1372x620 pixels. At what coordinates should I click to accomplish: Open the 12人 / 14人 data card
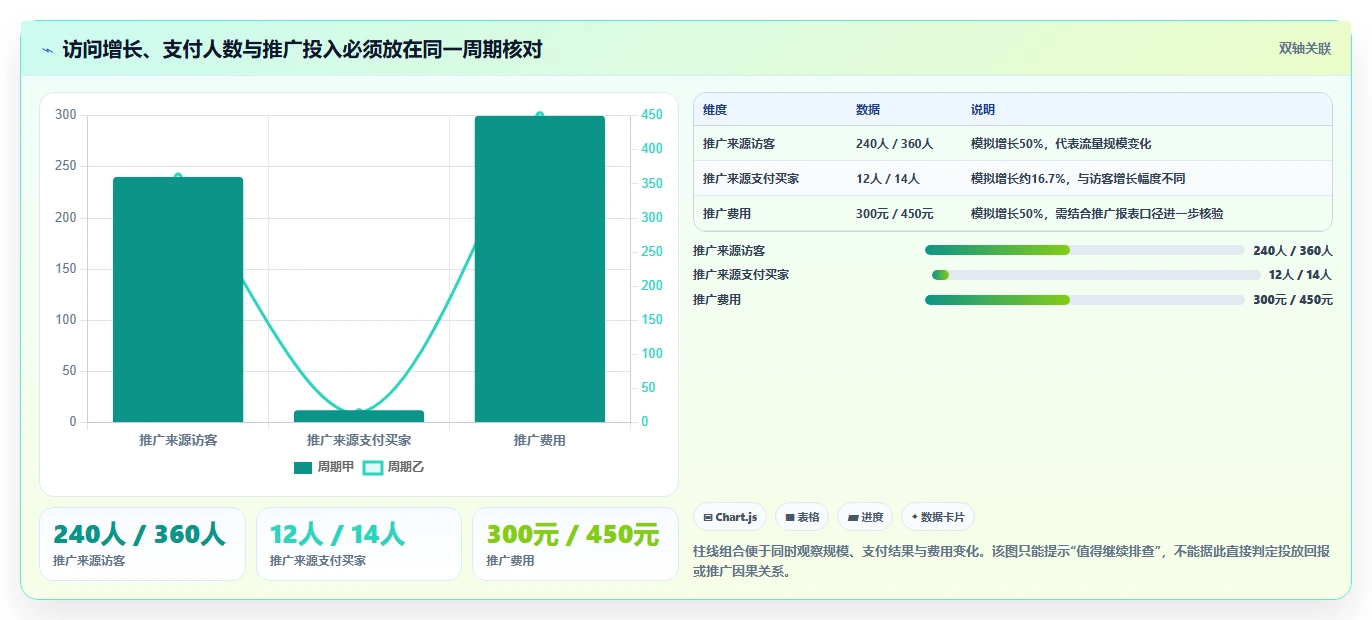point(359,544)
